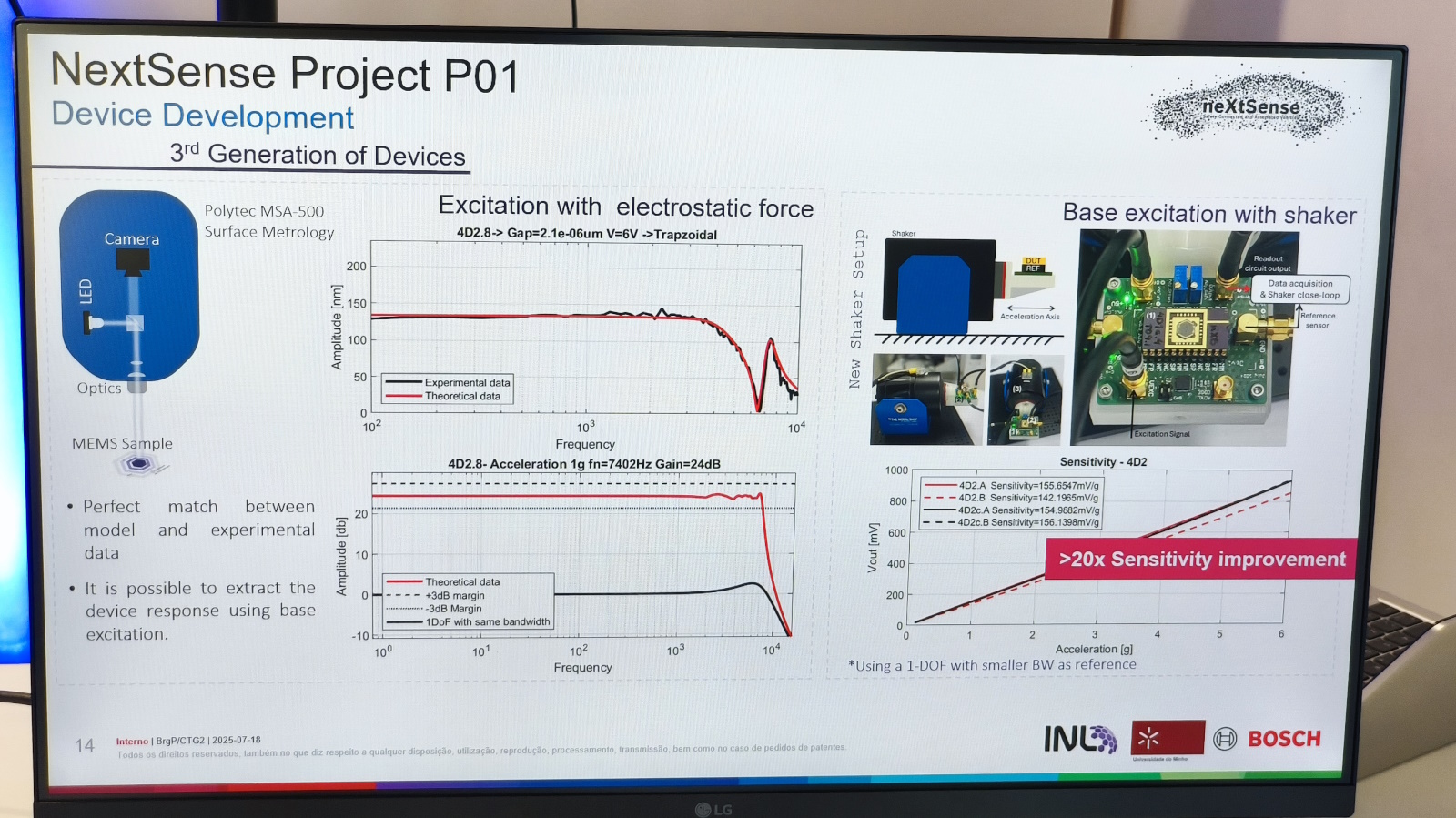
Task: Click the LED element in the blue diagram
Action: click(93, 322)
